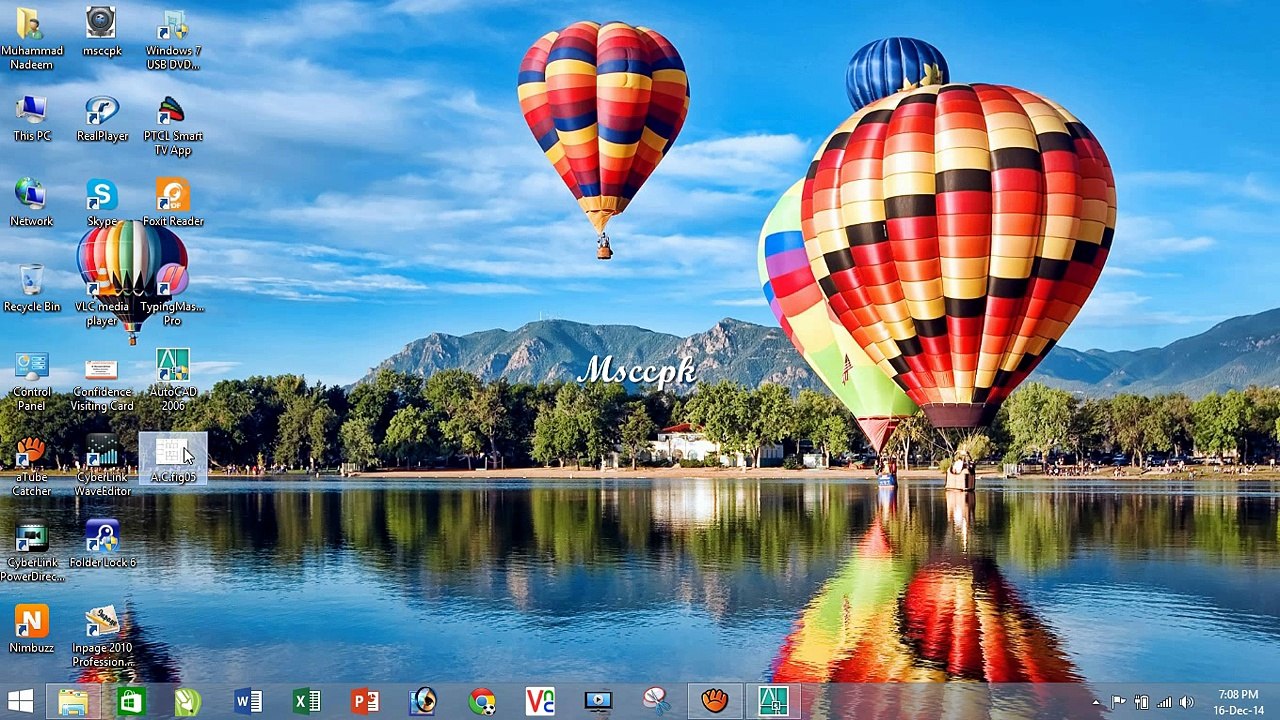Open PTCL Smart TV App shortcut
The image size is (1280, 720).
click(173, 125)
